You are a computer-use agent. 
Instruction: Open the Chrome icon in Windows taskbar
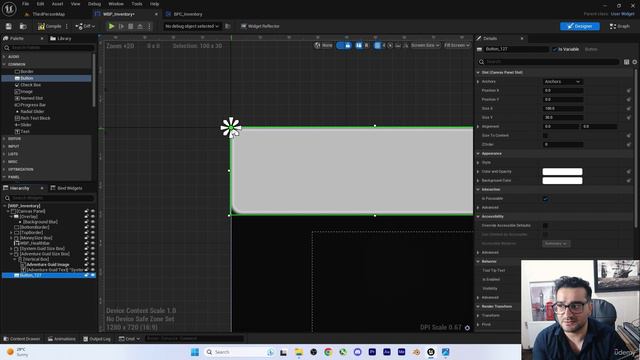pyautogui.click(x=328, y=352)
